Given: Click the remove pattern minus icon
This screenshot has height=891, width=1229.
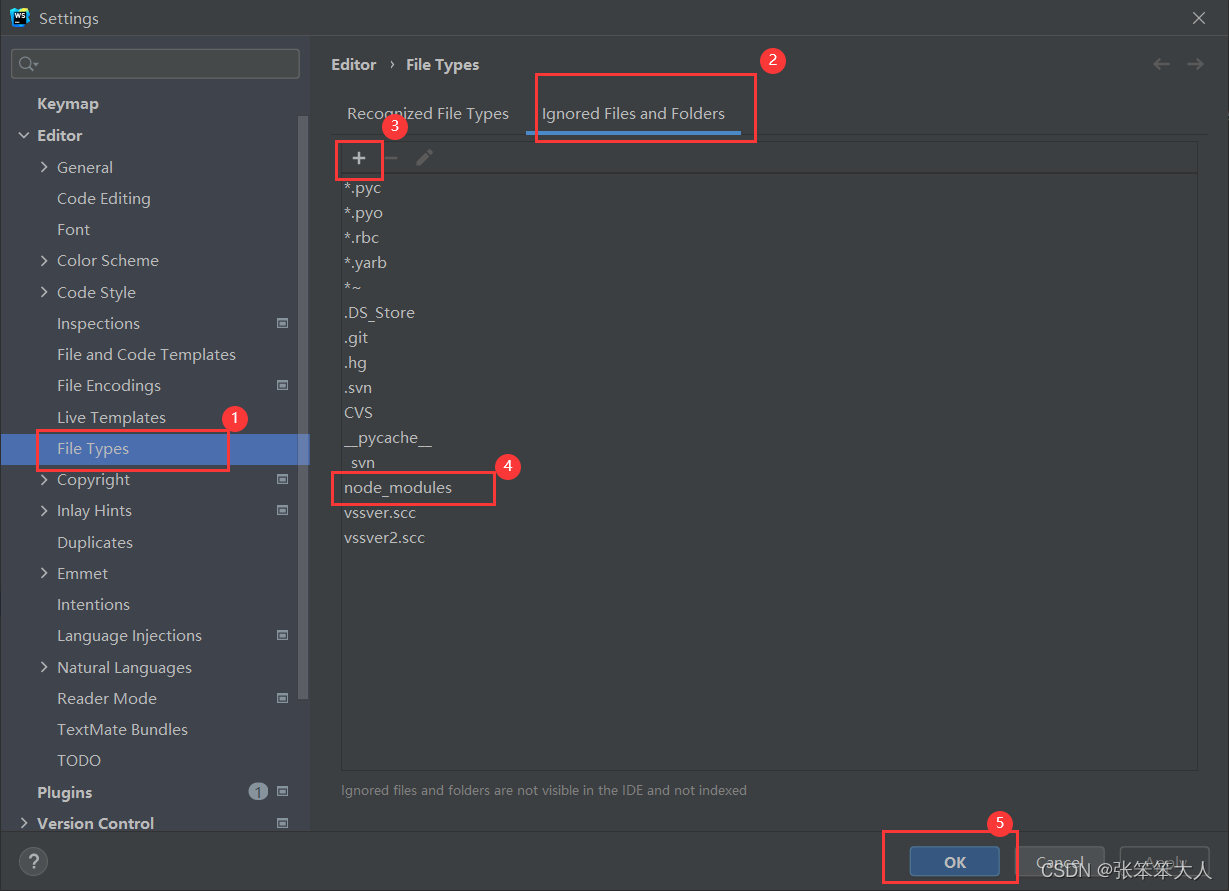Looking at the screenshot, I should coord(390,158).
